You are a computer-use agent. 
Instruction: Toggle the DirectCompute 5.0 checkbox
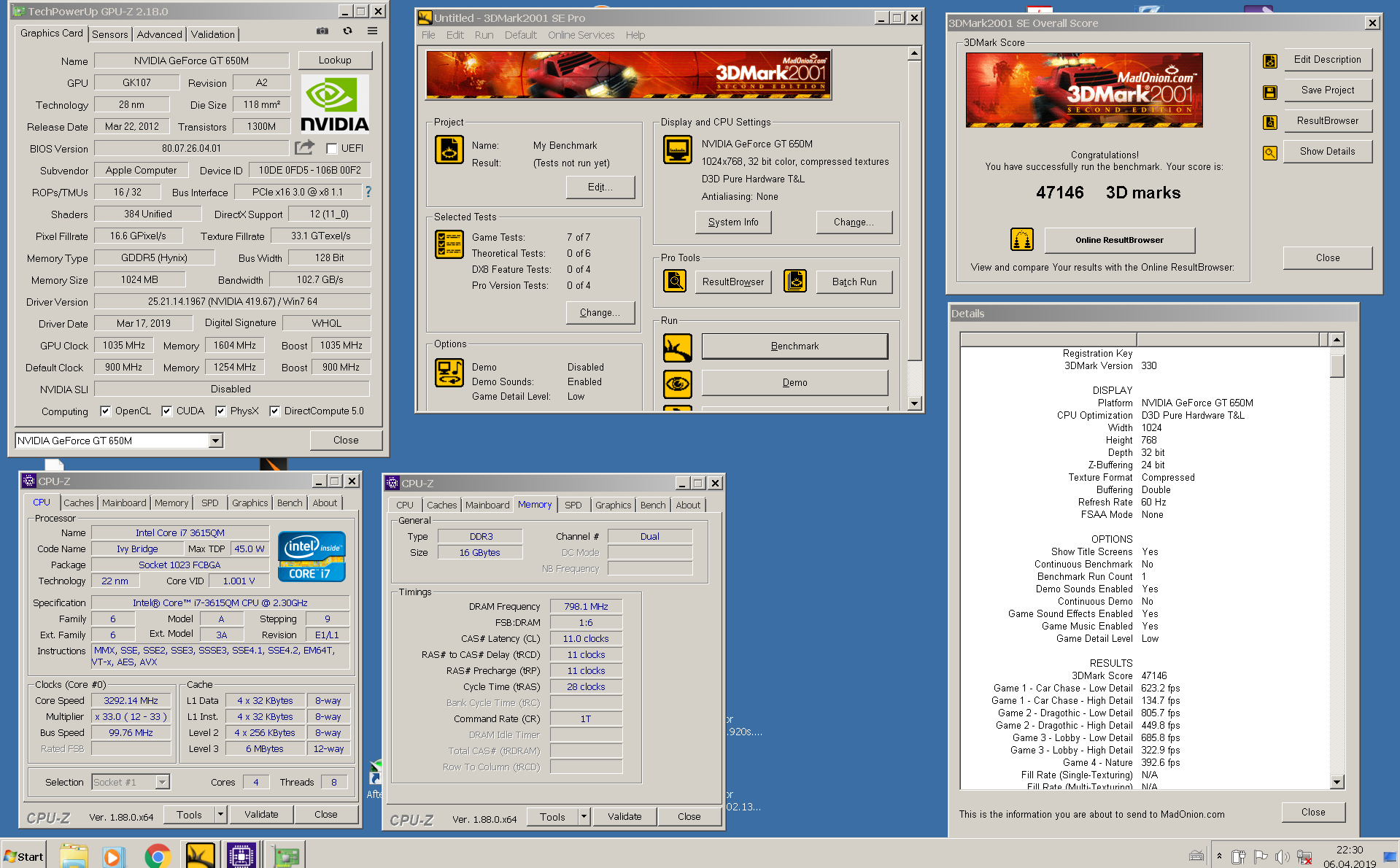point(274,411)
